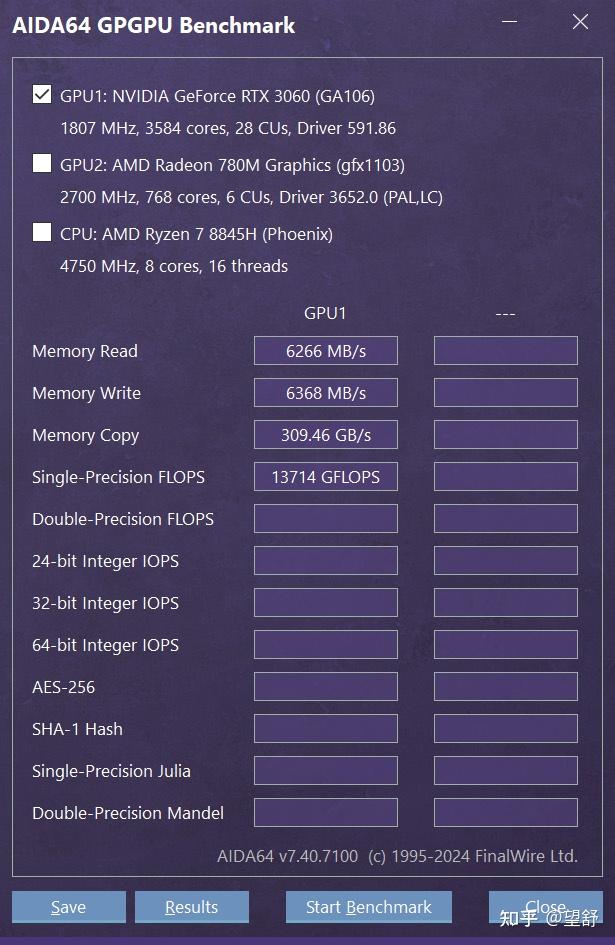The width and height of the screenshot is (615, 945).
Task: Open the Results button
Action: point(192,907)
